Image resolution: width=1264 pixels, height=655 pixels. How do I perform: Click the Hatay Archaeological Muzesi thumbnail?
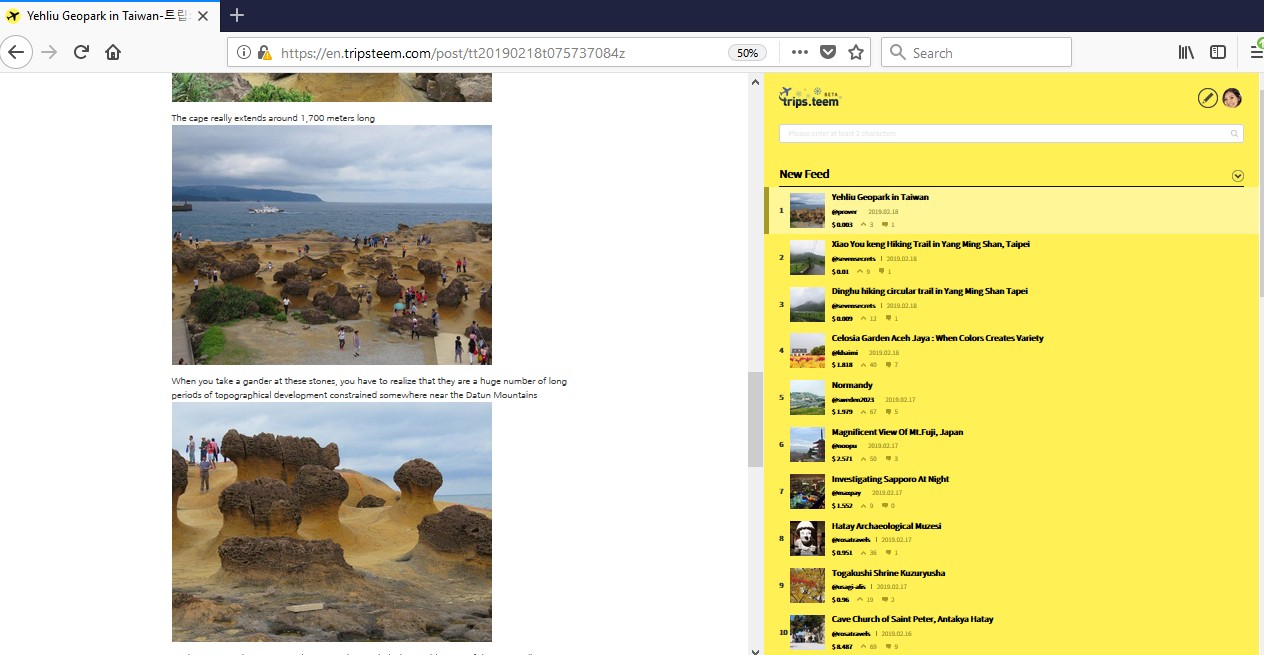coord(807,539)
